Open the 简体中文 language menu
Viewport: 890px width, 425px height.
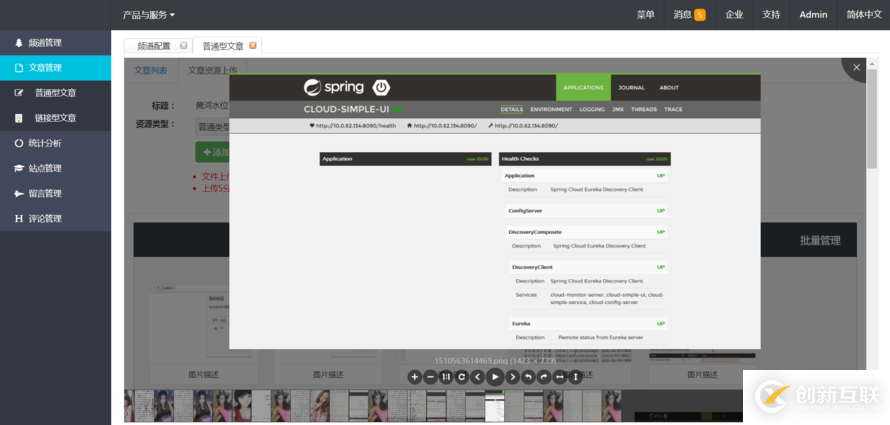pos(864,15)
